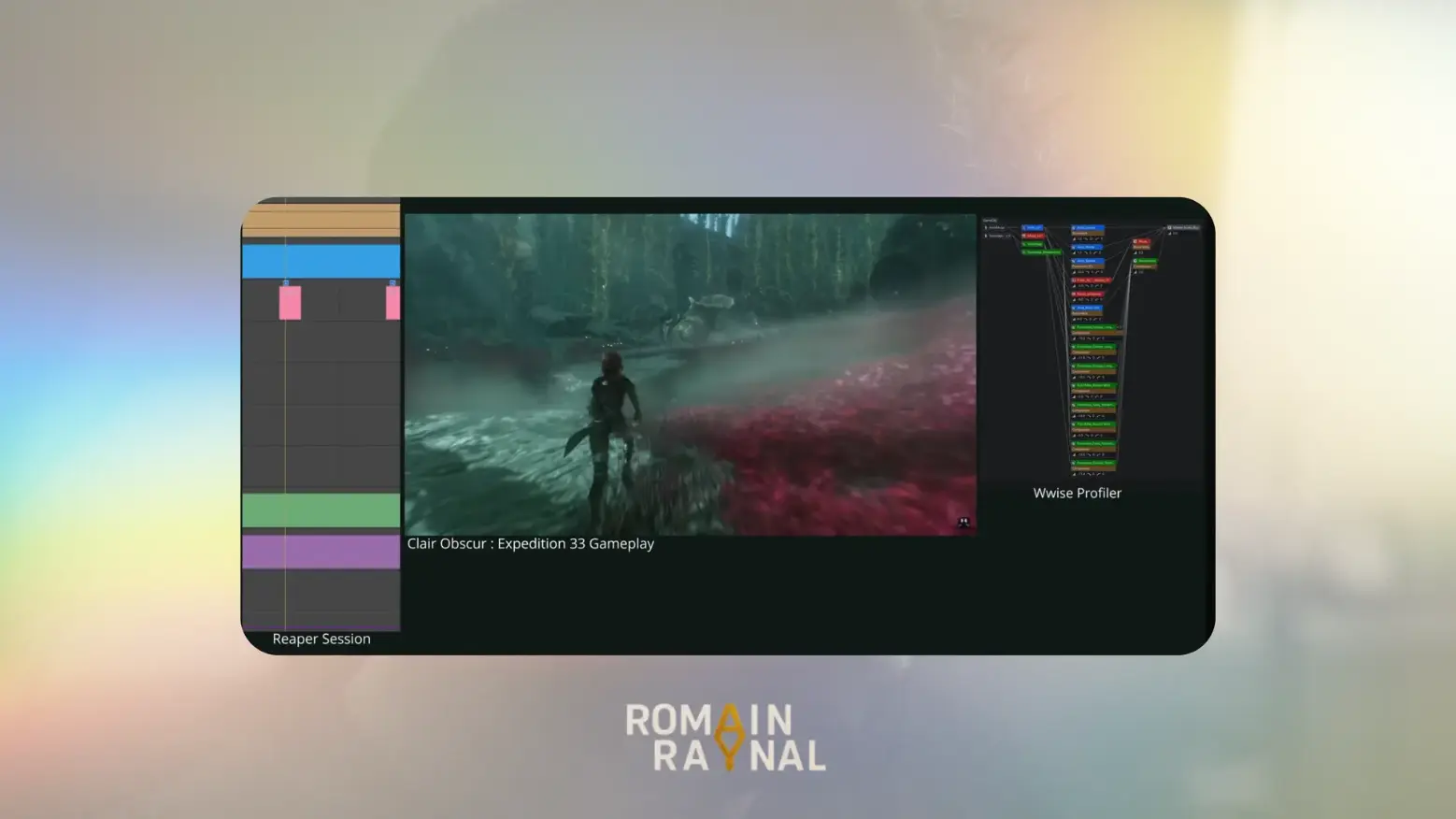Click the marker icon above the right pink clip
This screenshot has height=819, width=1456.
tap(393, 282)
